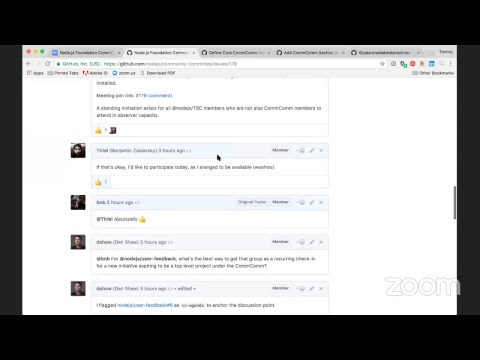Image resolution: width=480 pixels, height=360 pixels.
Task: Edit dshaw's flagged cc-agenda comment
Action: pos(312,288)
